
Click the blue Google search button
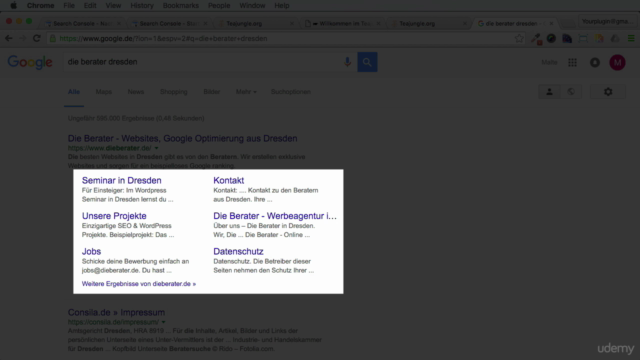[367, 62]
